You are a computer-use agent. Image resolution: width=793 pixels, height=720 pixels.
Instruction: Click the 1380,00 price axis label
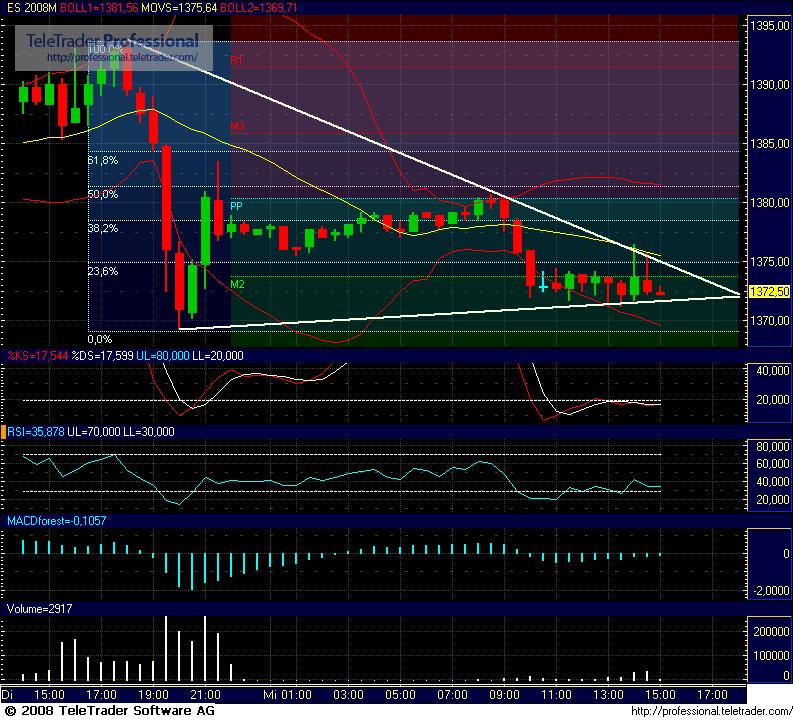(769, 203)
